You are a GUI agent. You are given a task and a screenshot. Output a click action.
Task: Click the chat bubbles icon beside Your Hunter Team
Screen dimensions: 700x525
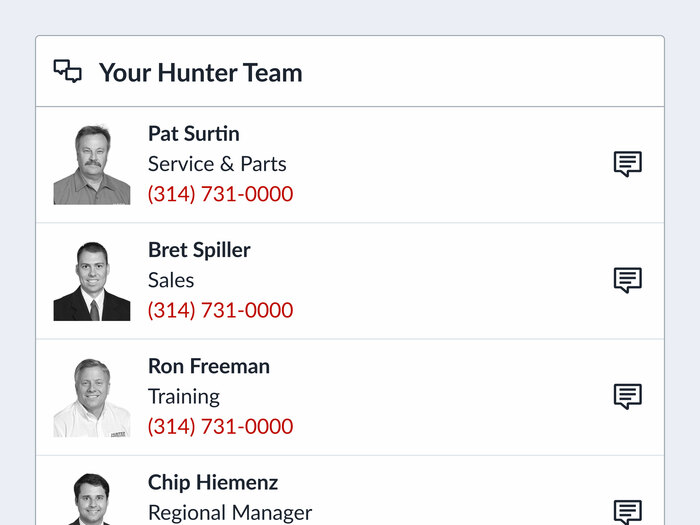tap(67, 71)
